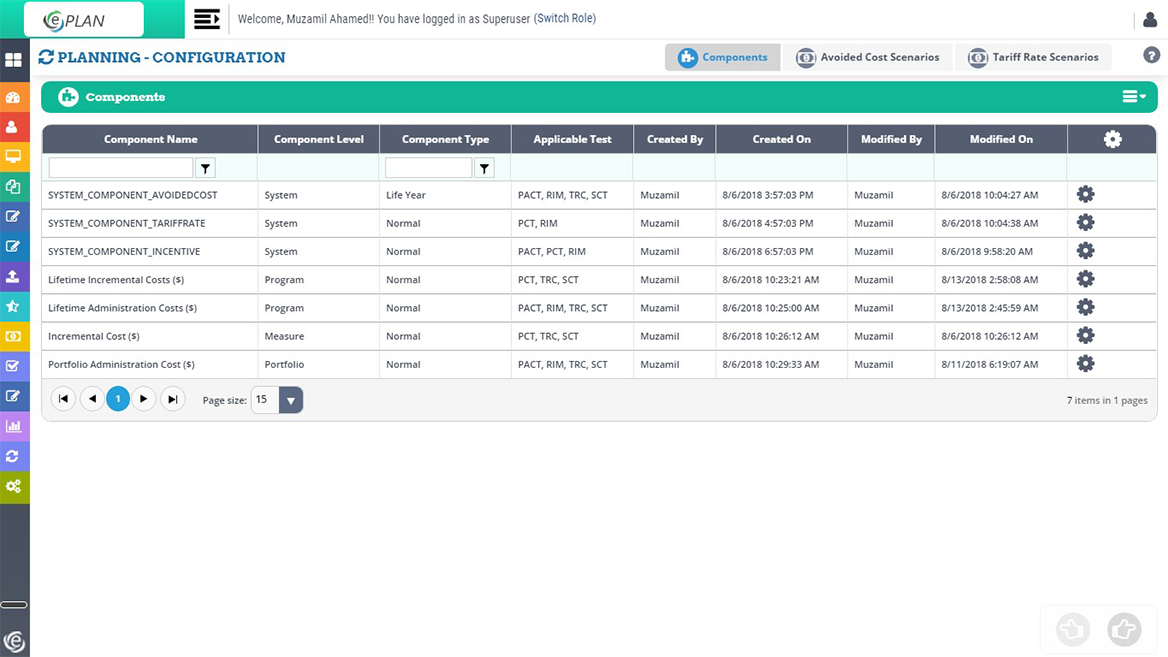Open the currency/cost icon in the sidebar

tap(14, 336)
